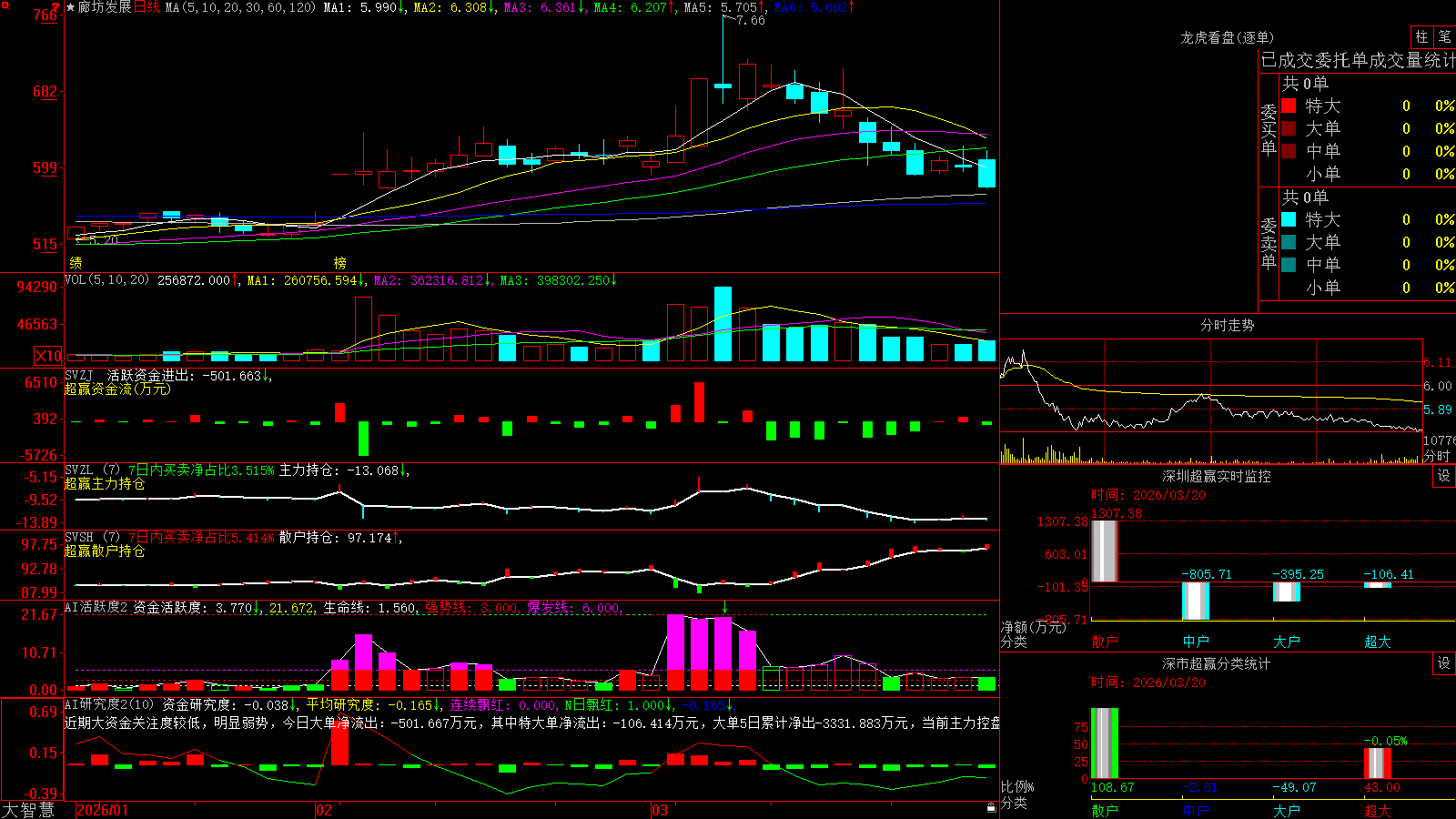The image size is (1456, 819).
Task: Click the 深圳超赢实时监控 panel title
Action: [x=1217, y=476]
